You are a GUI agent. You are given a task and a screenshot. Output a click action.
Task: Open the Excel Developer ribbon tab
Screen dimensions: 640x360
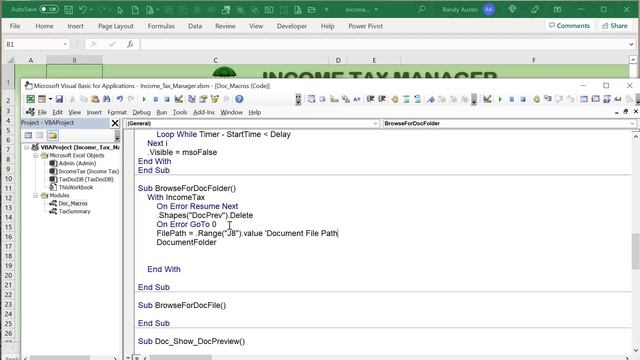tap(291, 26)
